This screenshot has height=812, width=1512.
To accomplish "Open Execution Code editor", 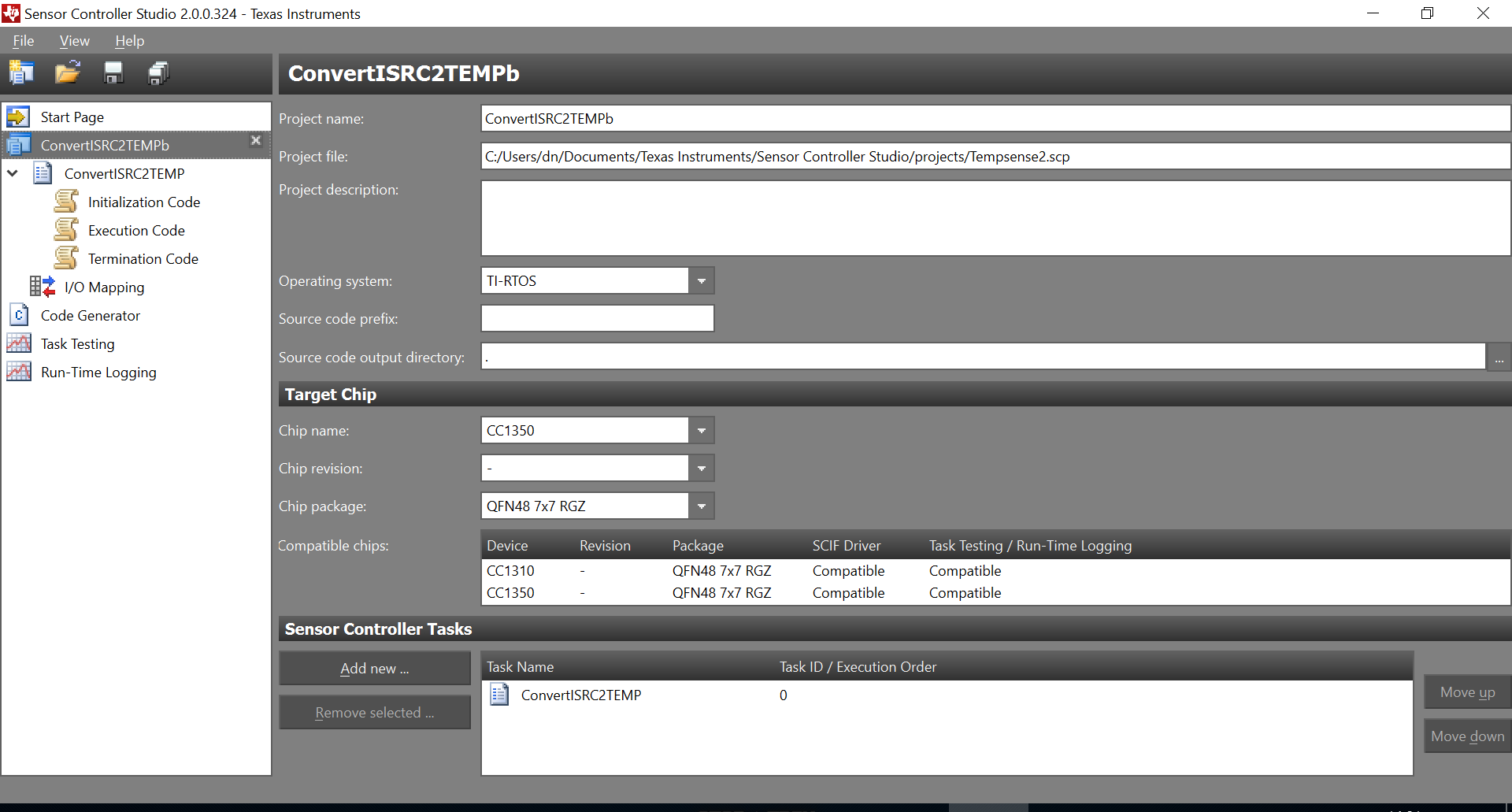I will pos(136,230).
